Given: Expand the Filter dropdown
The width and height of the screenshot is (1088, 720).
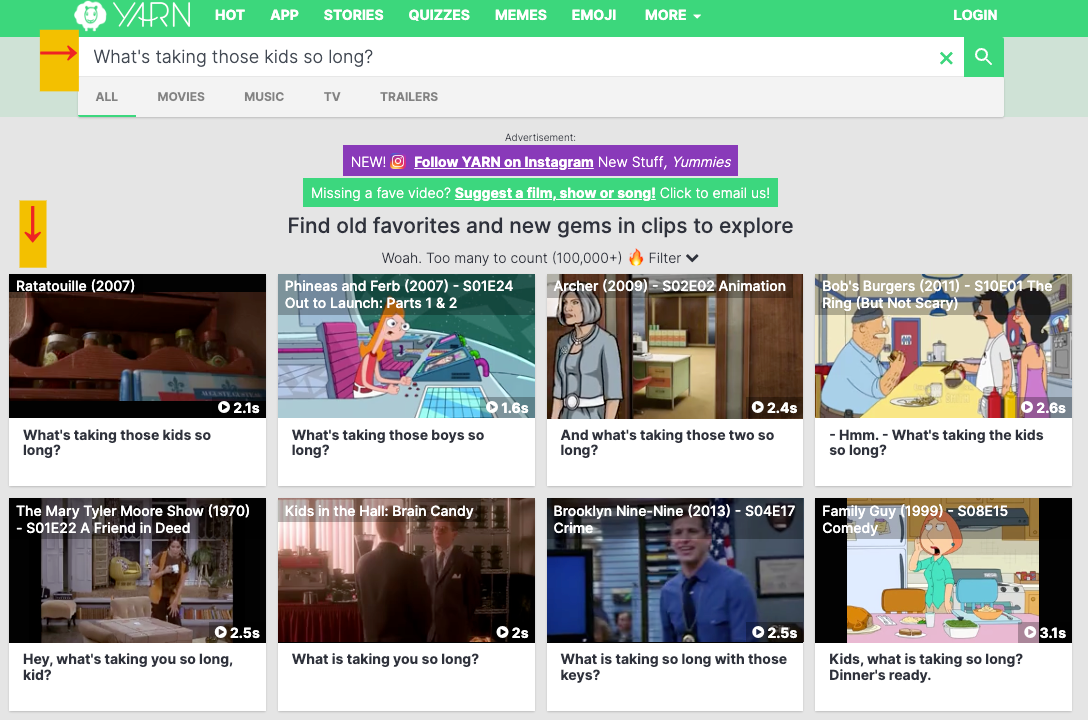Looking at the screenshot, I should 673,258.
